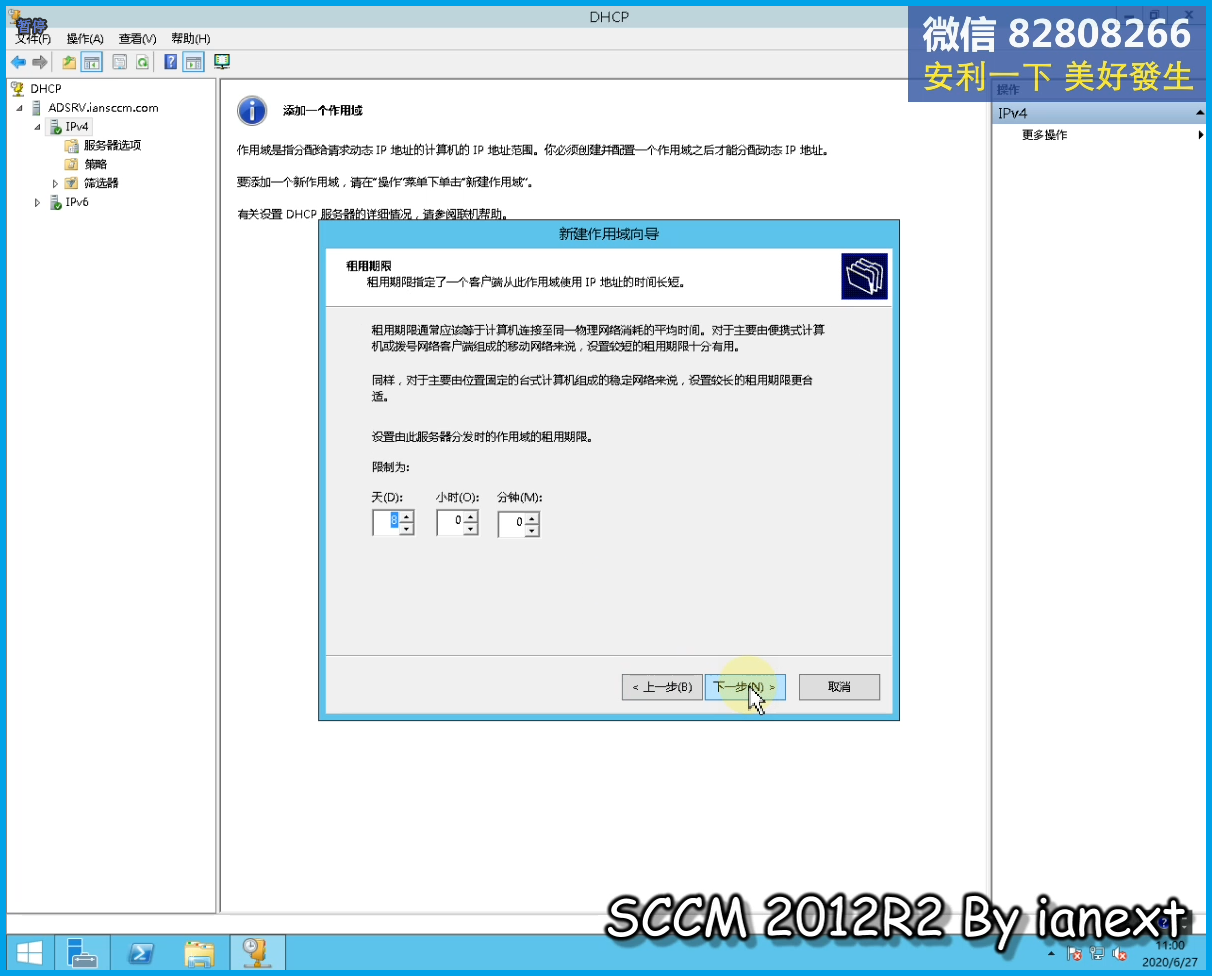Increase the 小时(O) hours value

click(471, 517)
